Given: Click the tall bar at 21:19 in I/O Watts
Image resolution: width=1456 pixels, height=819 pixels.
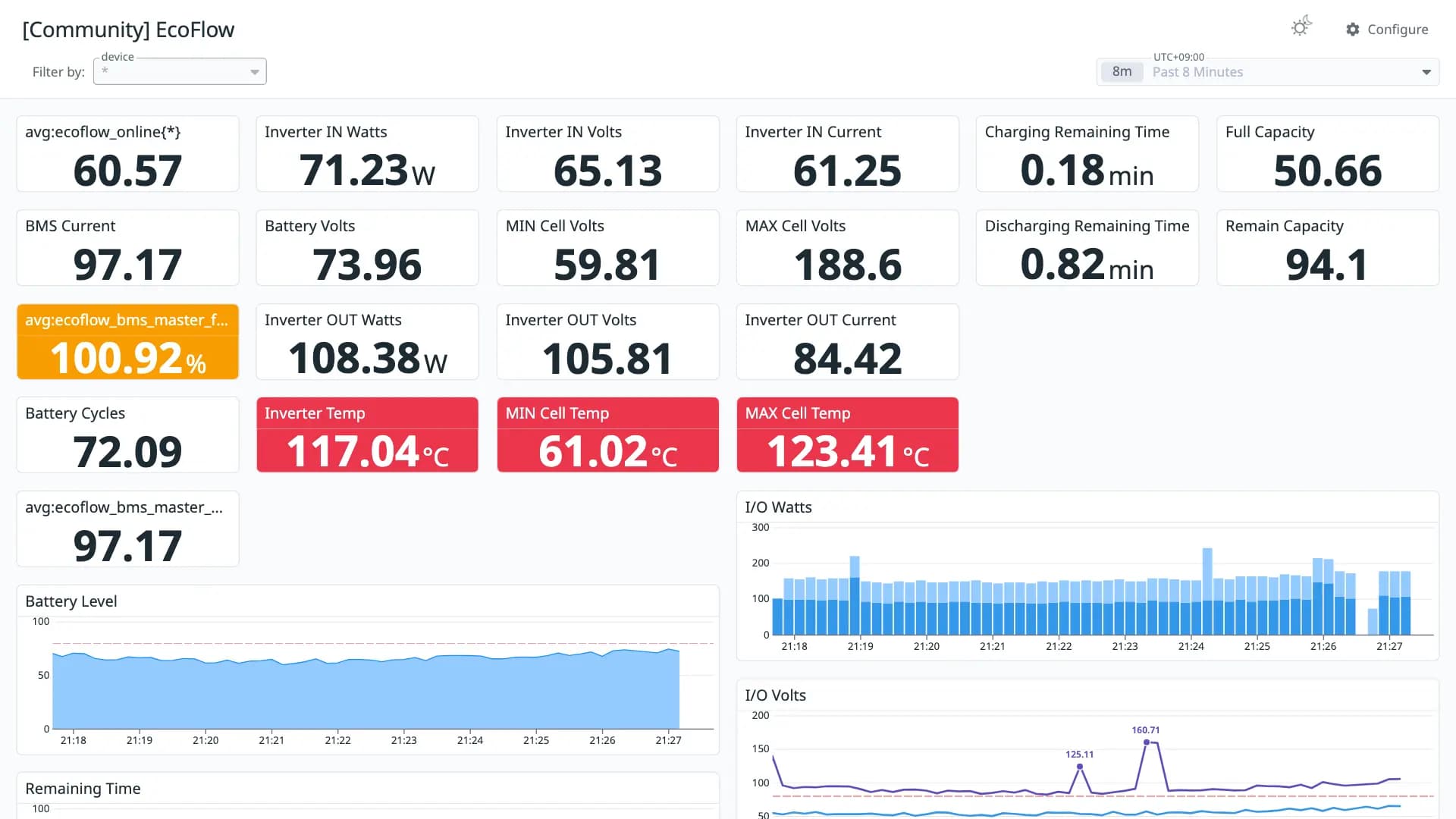Looking at the screenshot, I should (855, 595).
